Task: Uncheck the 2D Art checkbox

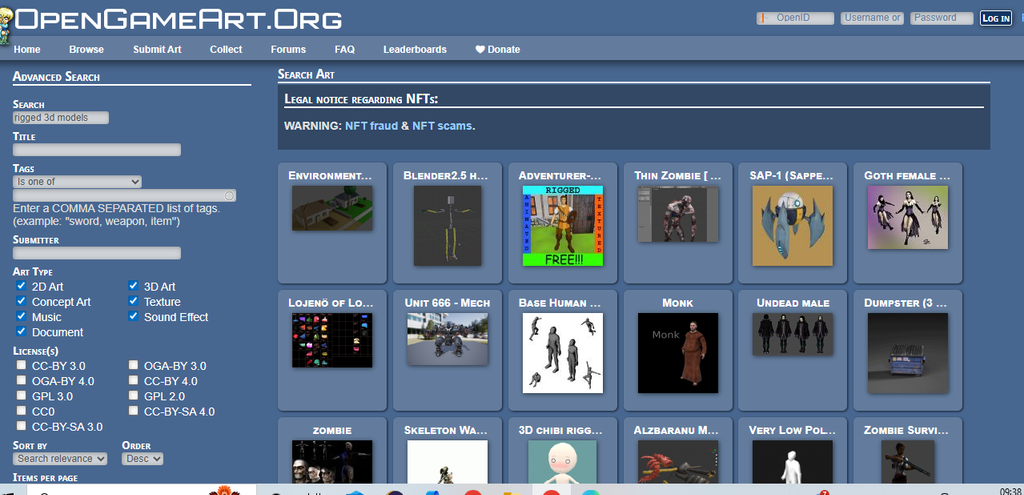Action: tap(21, 286)
